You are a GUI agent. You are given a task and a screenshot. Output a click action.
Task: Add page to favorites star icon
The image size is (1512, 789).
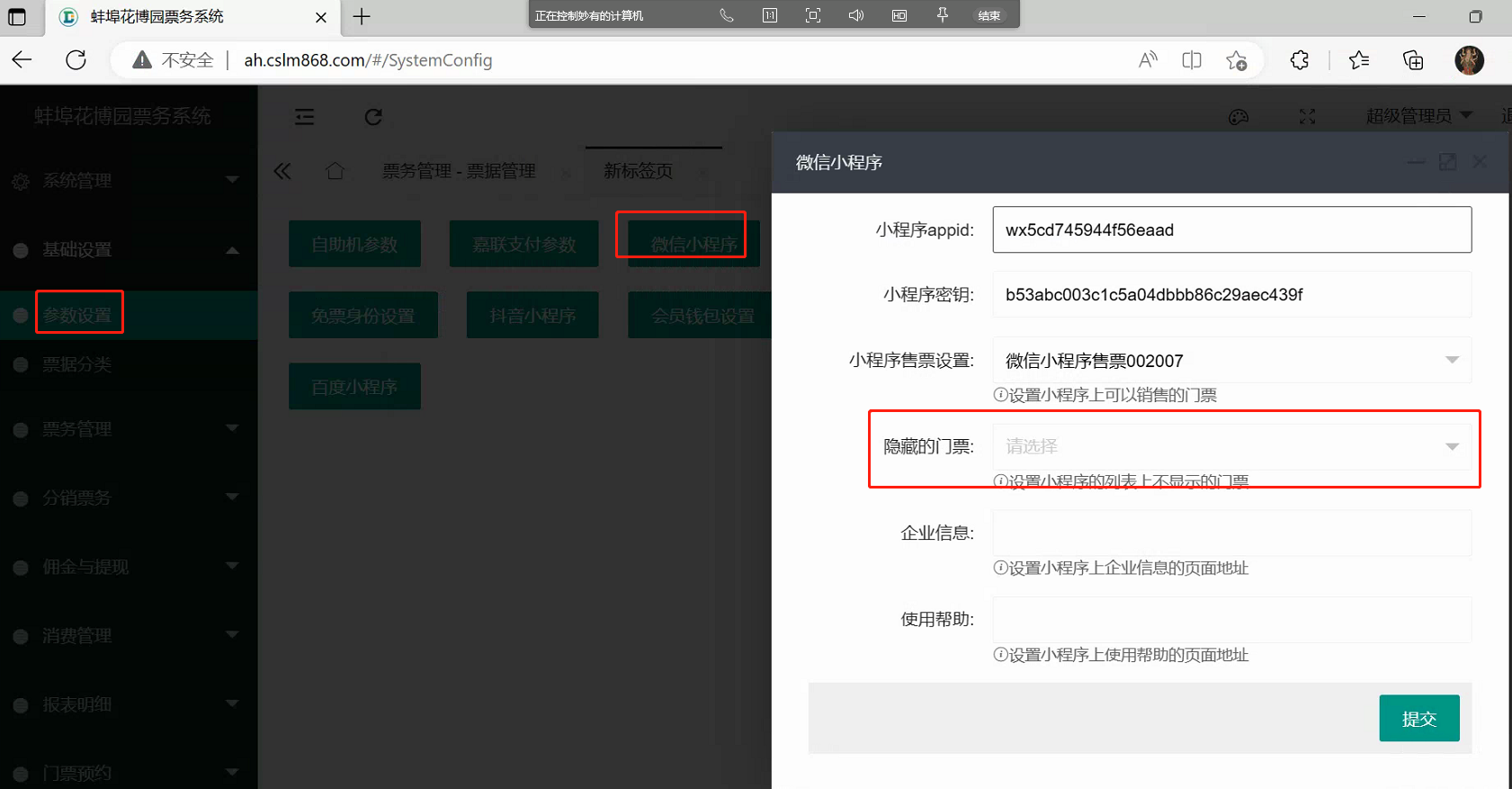point(1236,60)
